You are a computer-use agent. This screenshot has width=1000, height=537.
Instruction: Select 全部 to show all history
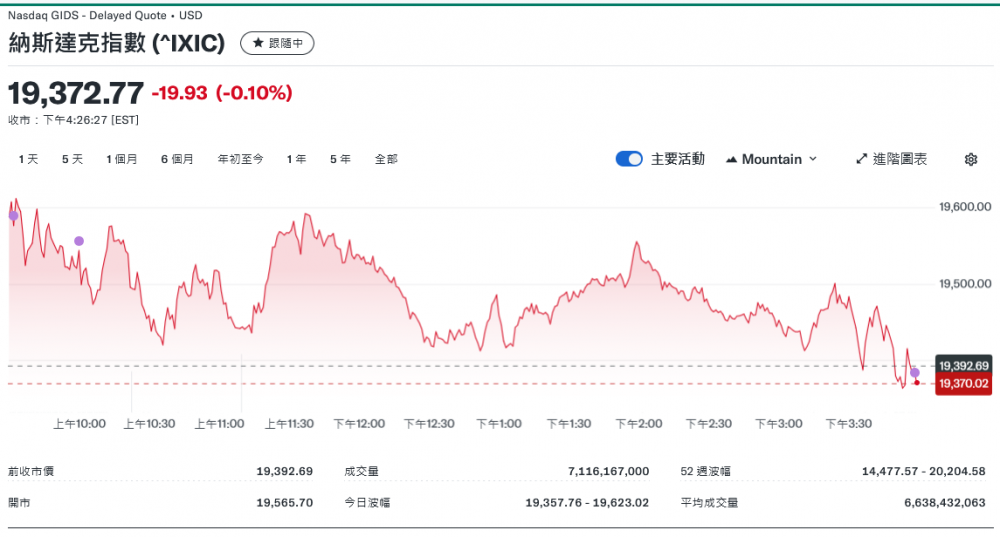386,159
